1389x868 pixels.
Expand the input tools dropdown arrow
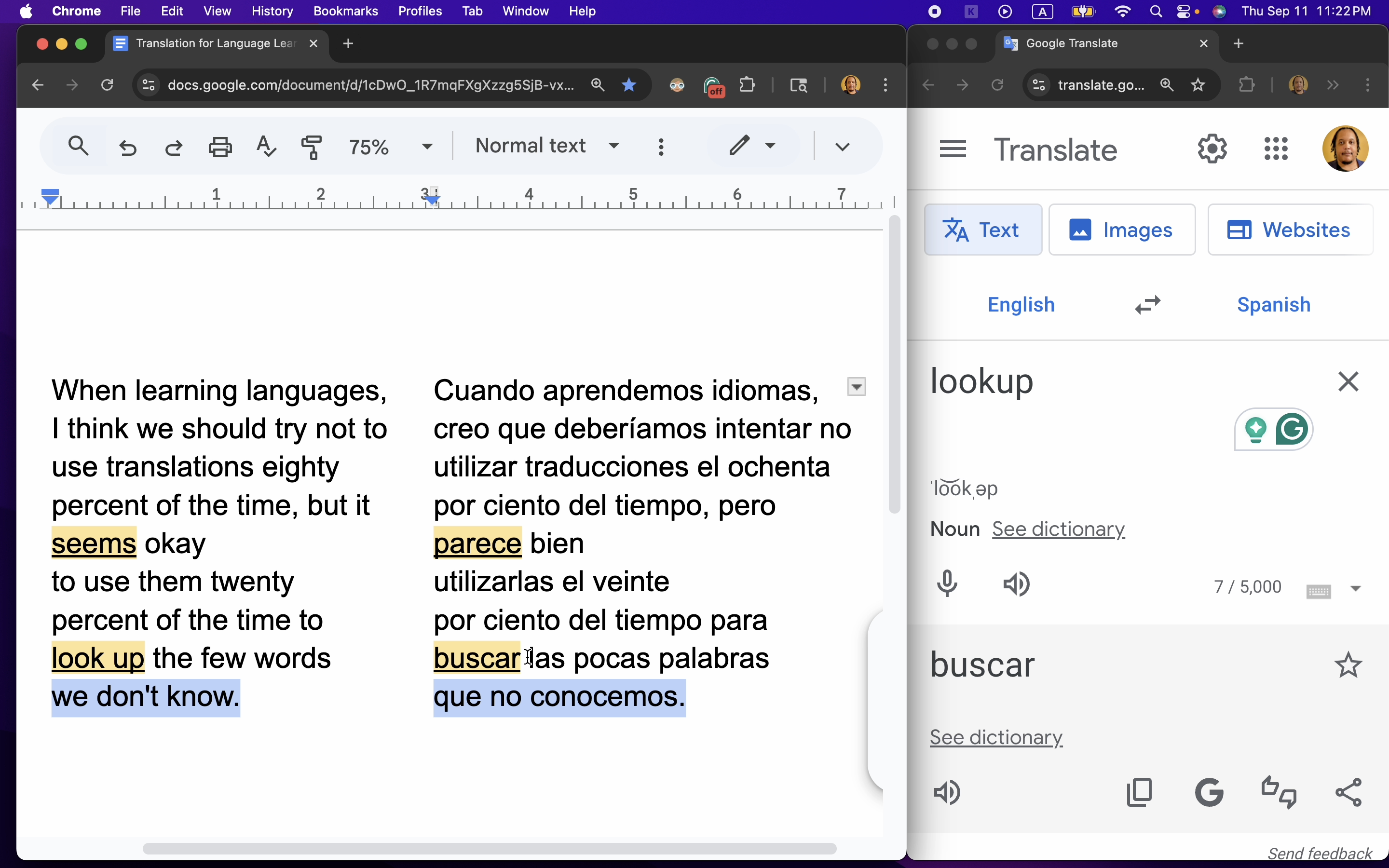[1355, 588]
